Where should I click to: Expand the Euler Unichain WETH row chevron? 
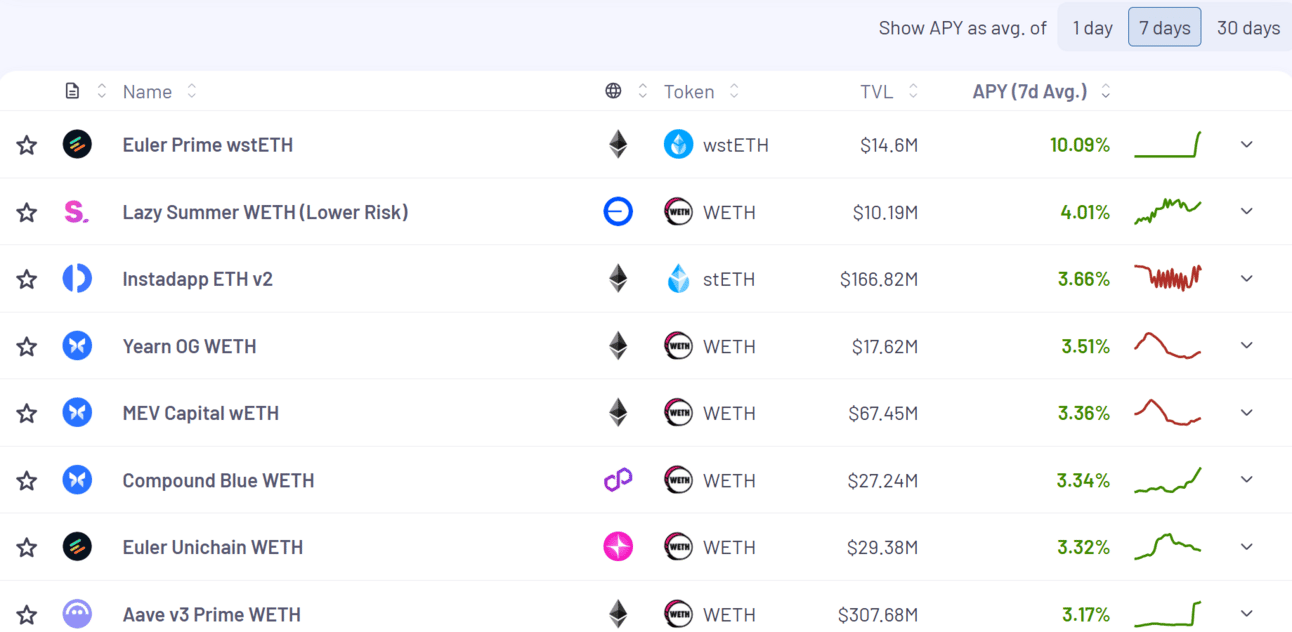1247,546
